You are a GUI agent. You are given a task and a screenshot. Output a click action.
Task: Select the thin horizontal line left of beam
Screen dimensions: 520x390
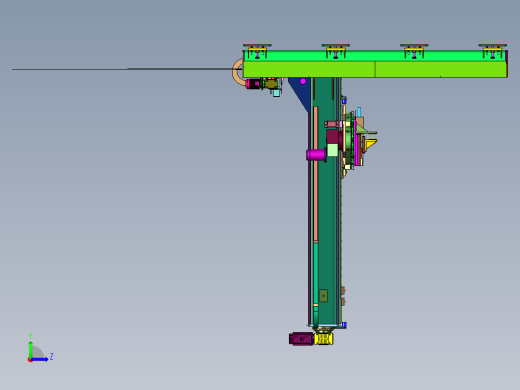127,69
